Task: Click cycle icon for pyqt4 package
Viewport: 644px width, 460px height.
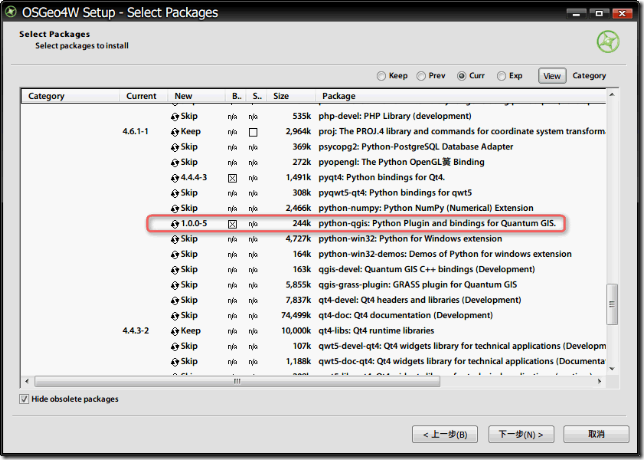Action: (175, 178)
